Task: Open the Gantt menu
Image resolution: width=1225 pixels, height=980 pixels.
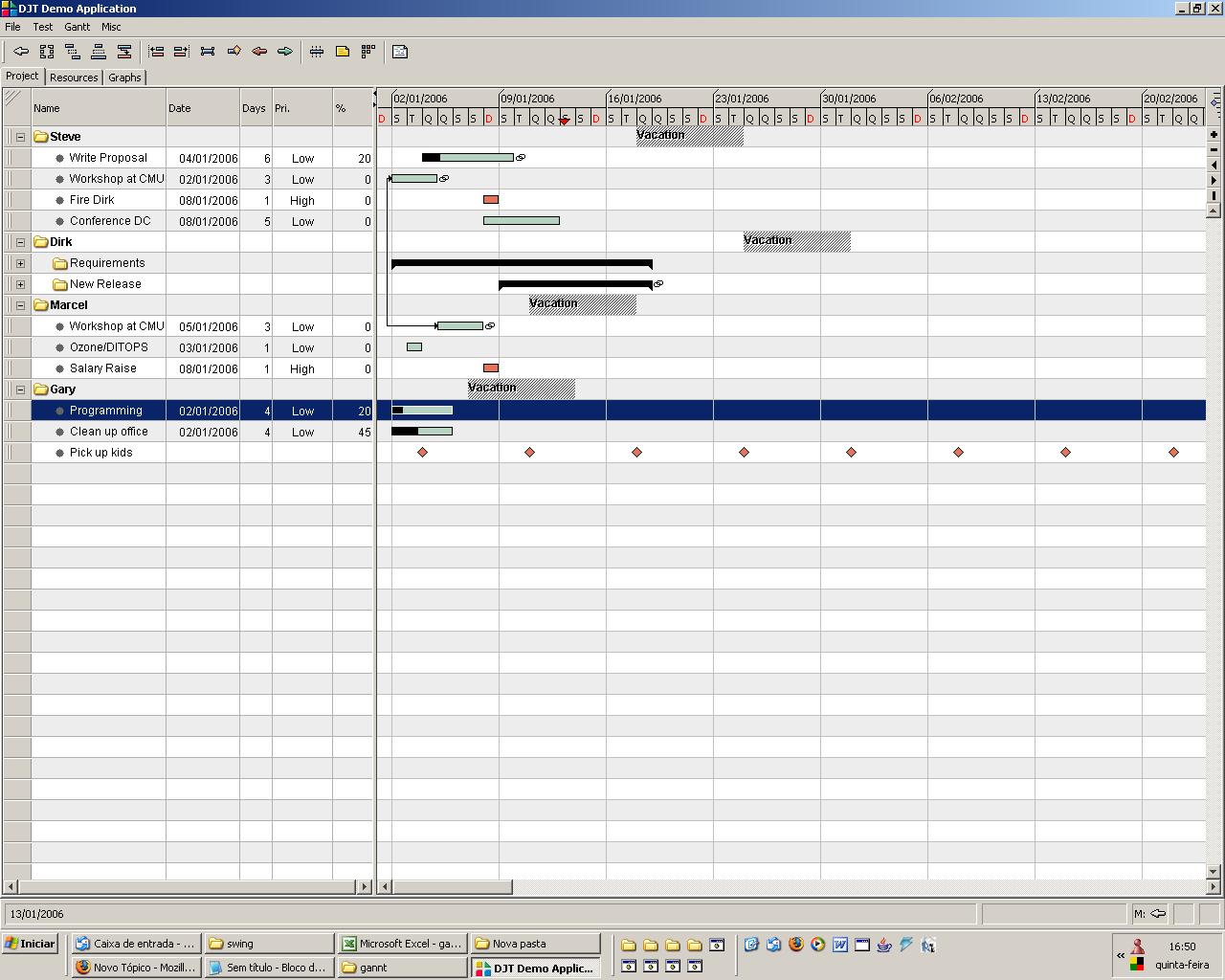Action: [77, 27]
